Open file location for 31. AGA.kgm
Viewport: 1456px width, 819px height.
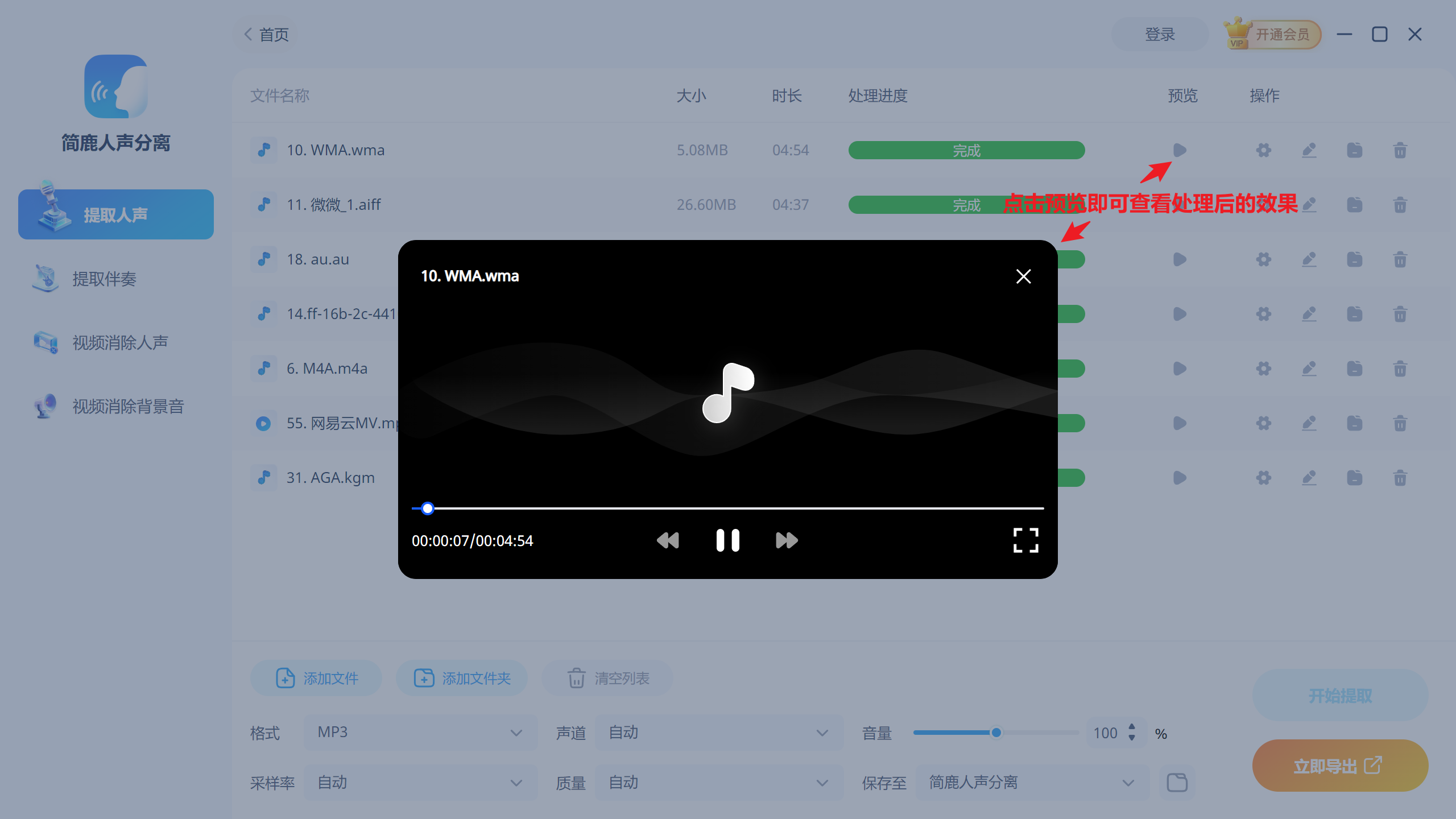pyautogui.click(x=1355, y=477)
